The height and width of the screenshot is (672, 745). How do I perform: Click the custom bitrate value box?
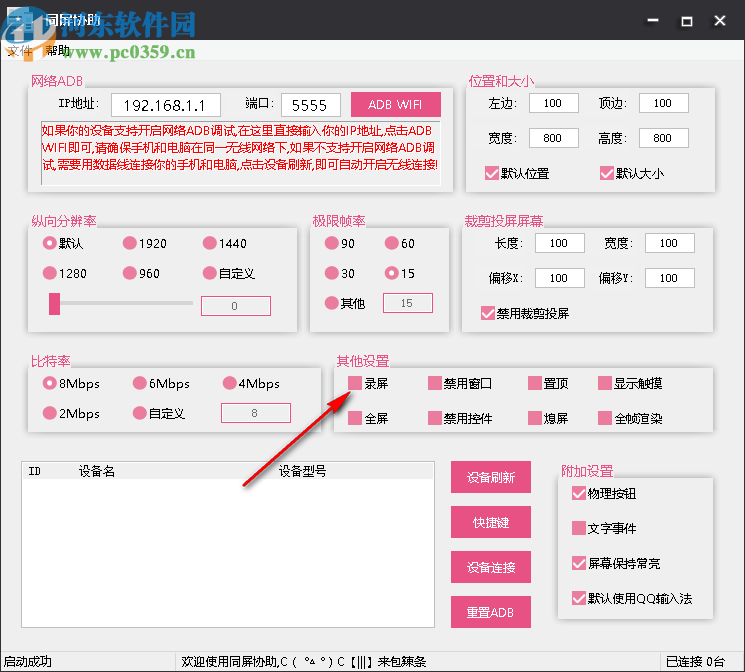coord(256,413)
